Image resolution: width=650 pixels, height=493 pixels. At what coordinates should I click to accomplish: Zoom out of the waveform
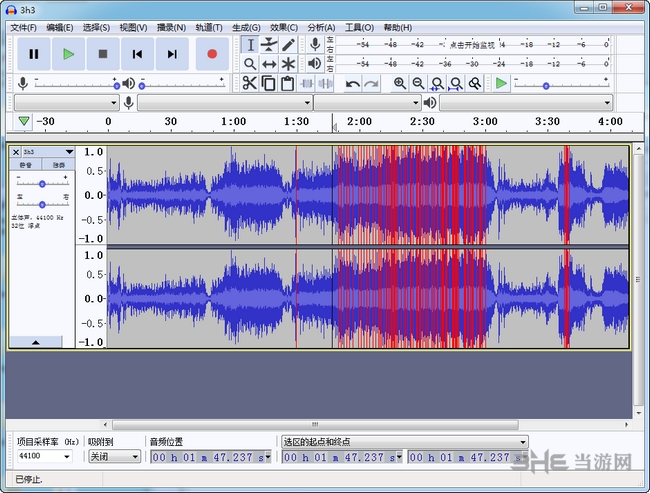(x=418, y=83)
